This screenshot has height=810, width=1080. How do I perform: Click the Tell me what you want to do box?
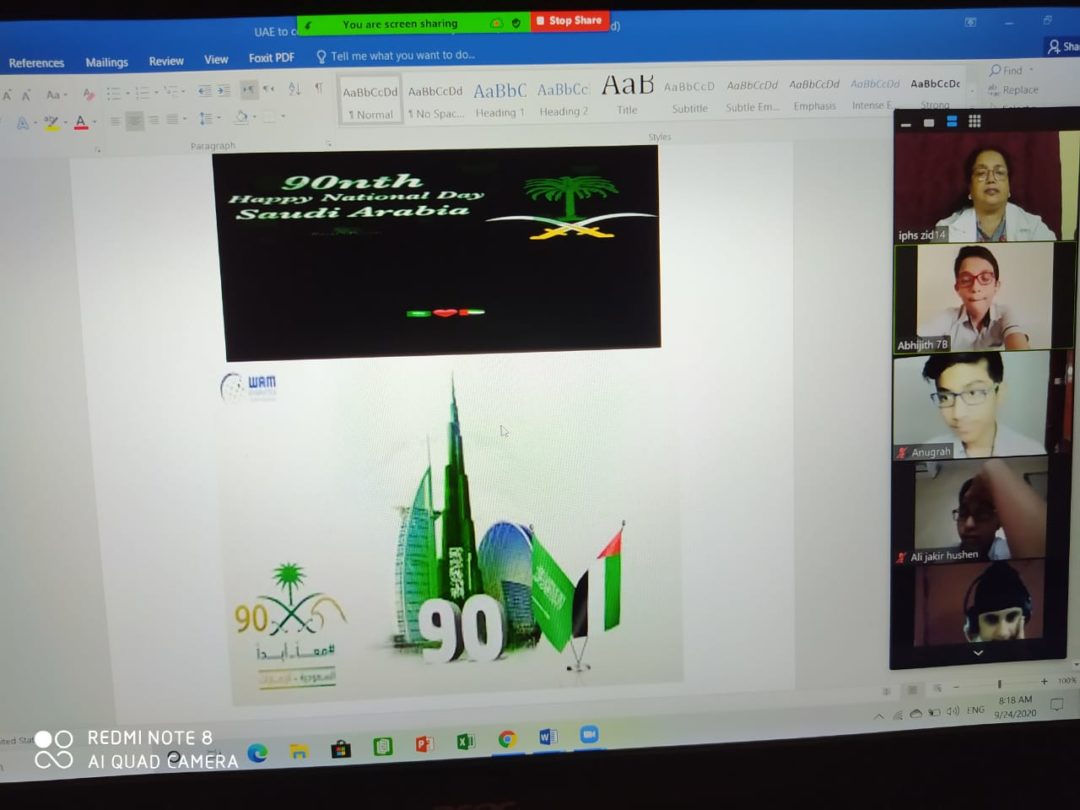point(396,56)
